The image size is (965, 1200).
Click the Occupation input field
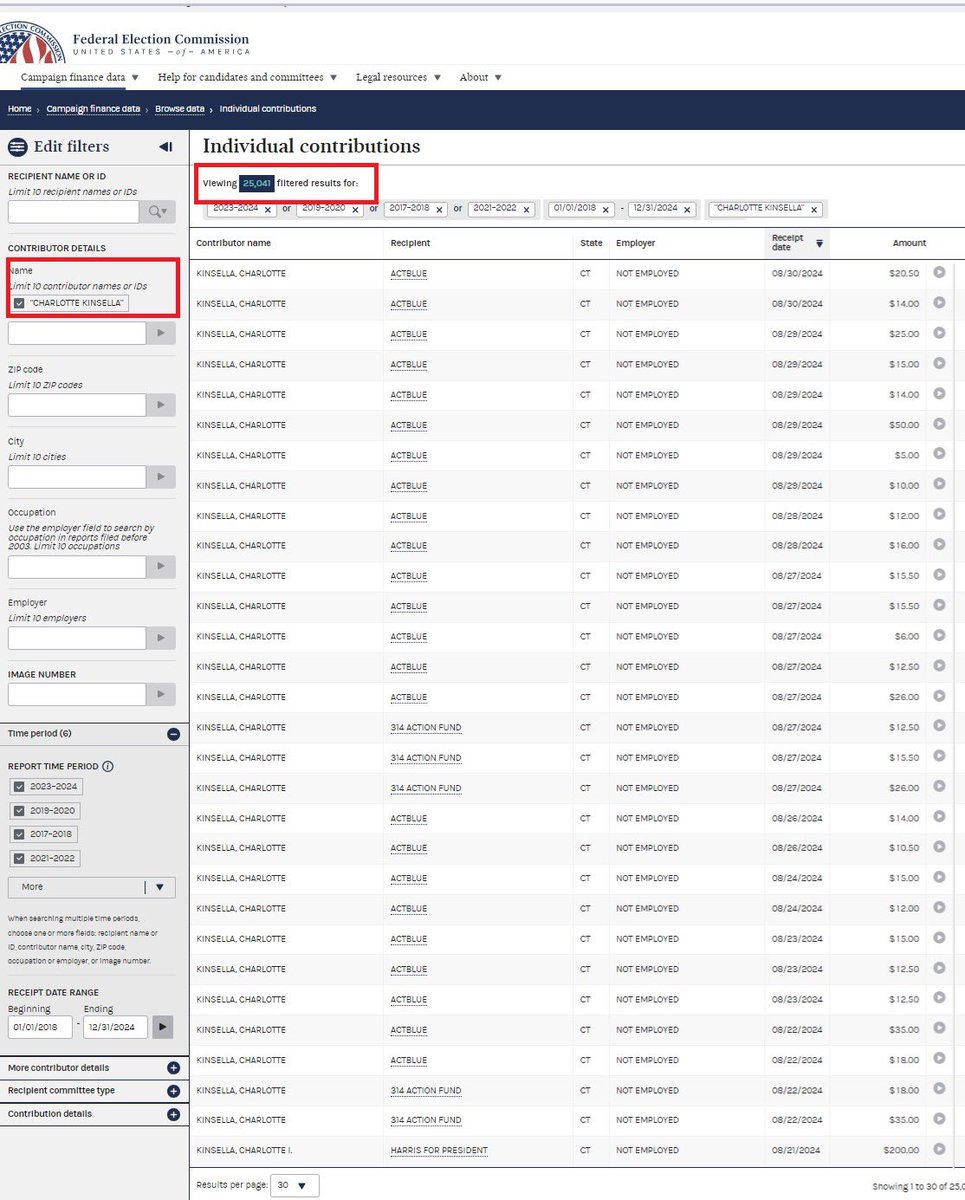(x=77, y=567)
